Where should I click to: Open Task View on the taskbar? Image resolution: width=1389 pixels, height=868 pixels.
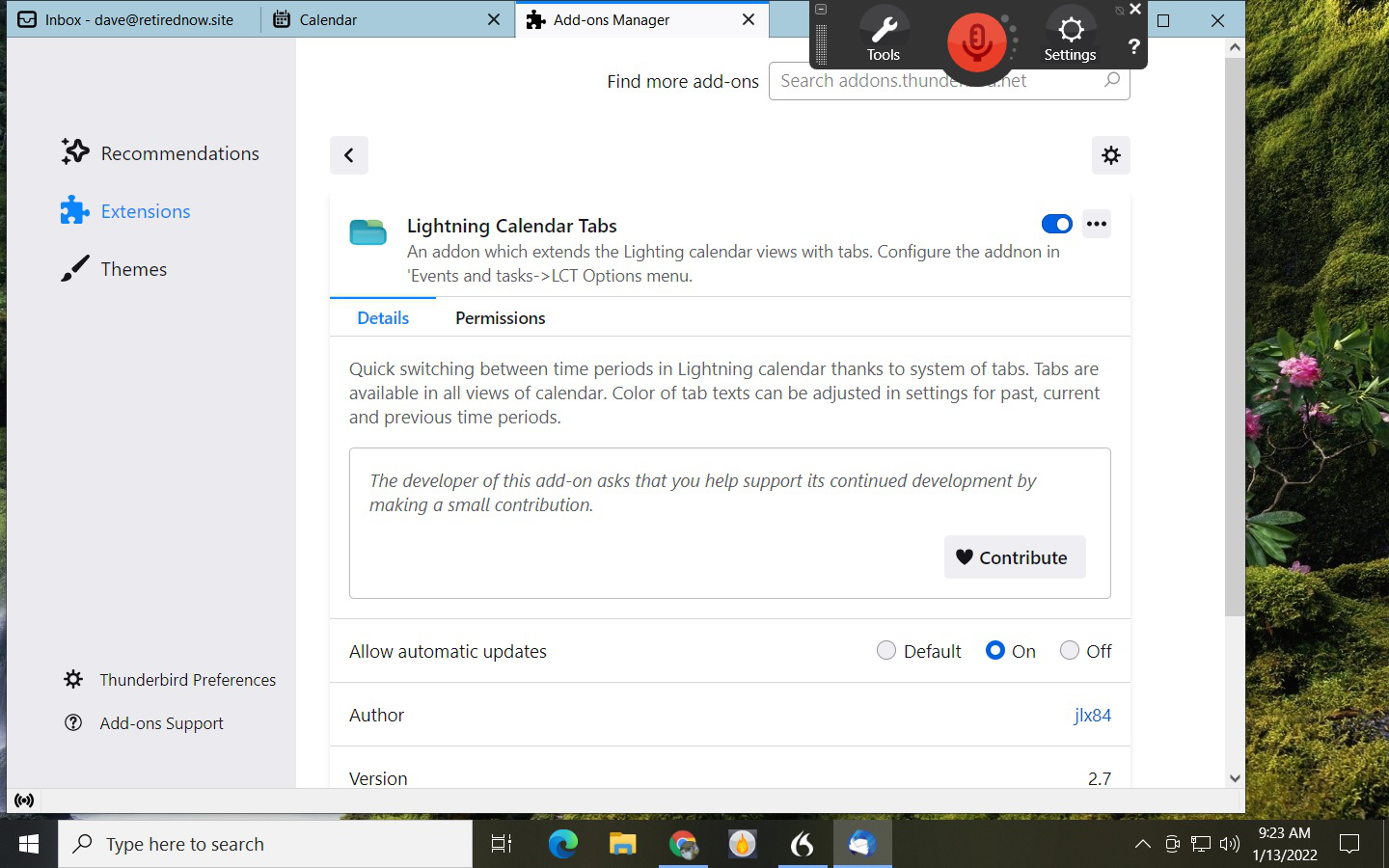point(502,845)
